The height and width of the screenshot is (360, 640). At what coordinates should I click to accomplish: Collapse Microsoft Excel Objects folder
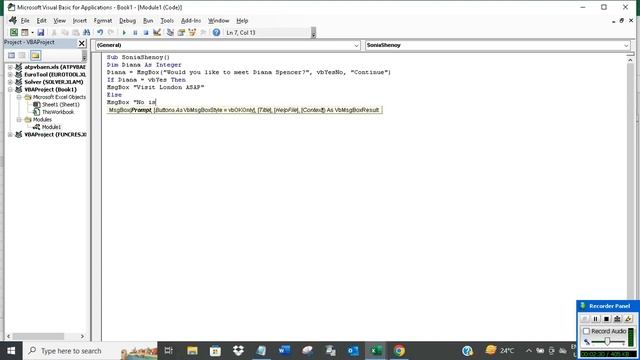point(19,97)
